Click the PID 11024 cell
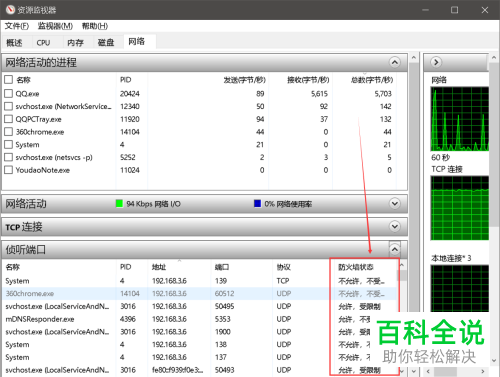The height and width of the screenshot is (377, 500). pyautogui.click(x=130, y=170)
